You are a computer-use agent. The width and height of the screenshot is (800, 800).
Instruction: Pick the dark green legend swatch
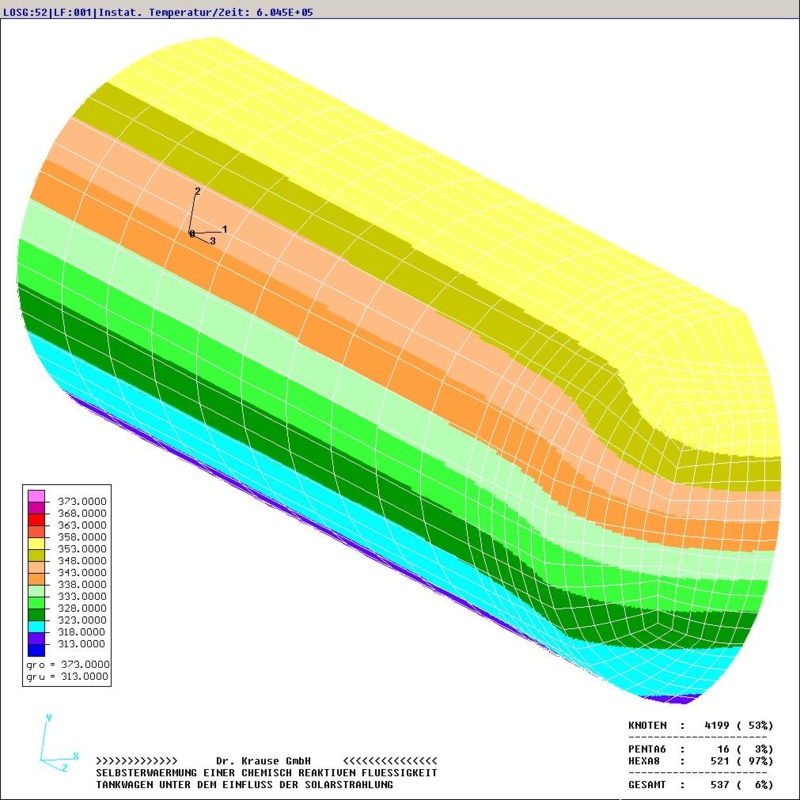click(36, 614)
